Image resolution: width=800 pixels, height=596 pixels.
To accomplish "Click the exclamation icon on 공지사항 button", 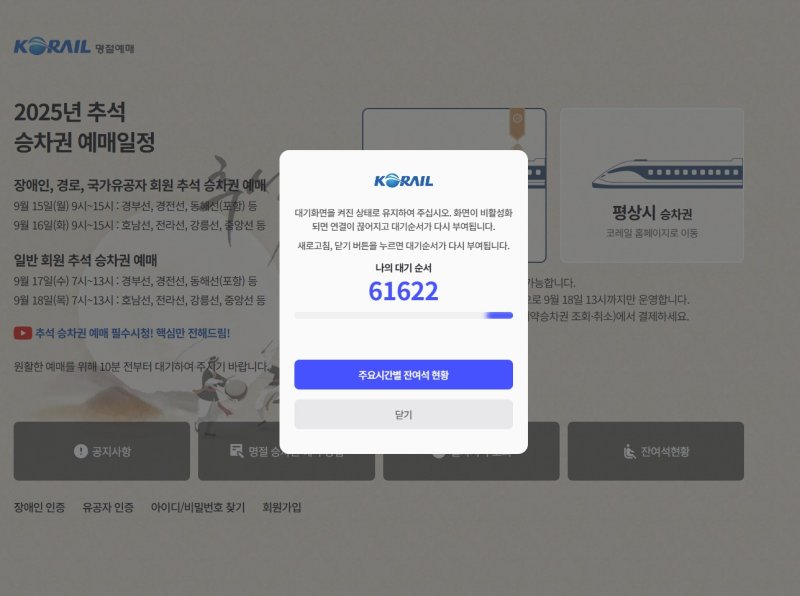I will click(x=81, y=451).
